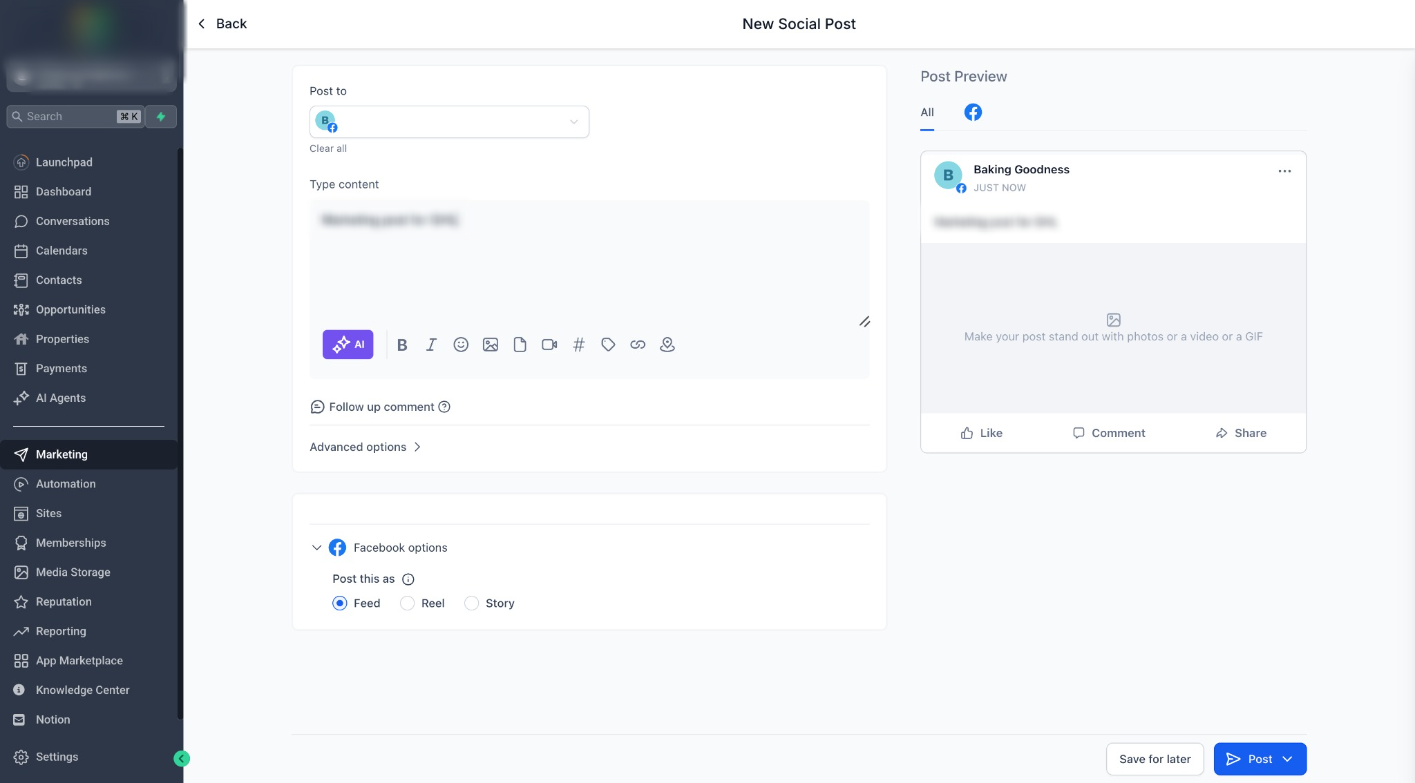Open the emoji picker

pos(461,344)
